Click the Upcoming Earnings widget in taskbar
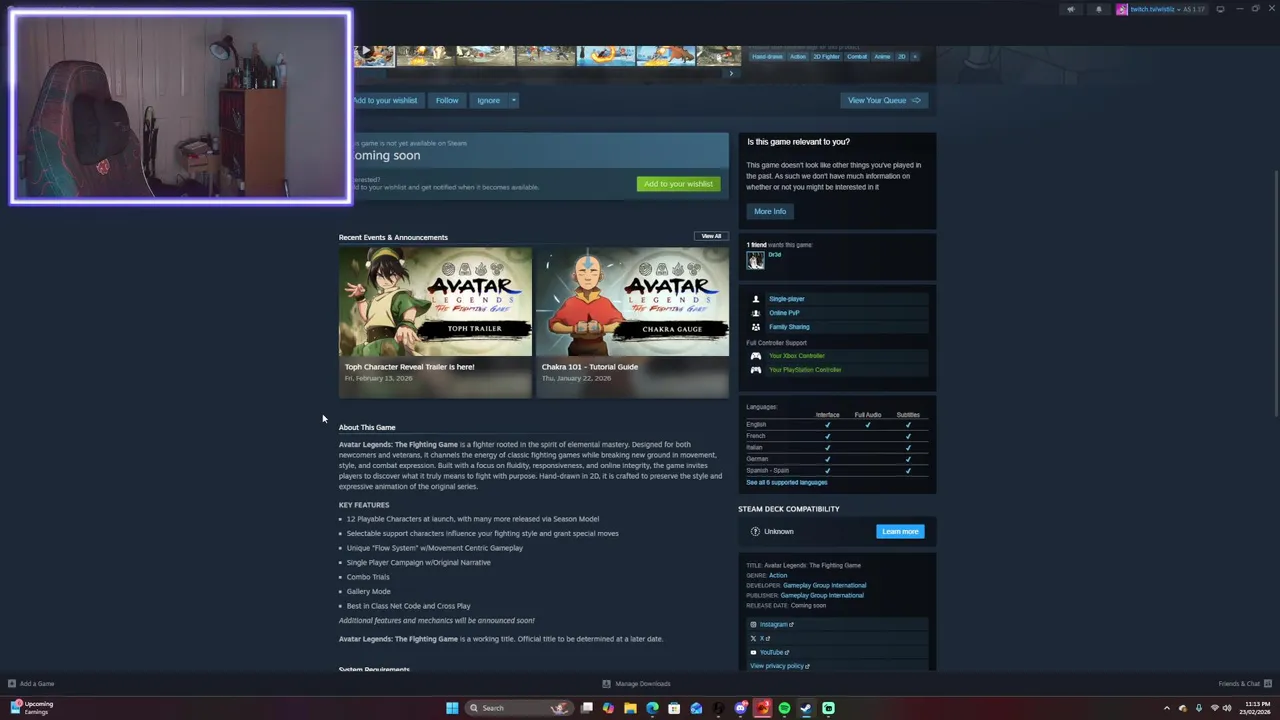This screenshot has height=720, width=1280. pos(32,708)
